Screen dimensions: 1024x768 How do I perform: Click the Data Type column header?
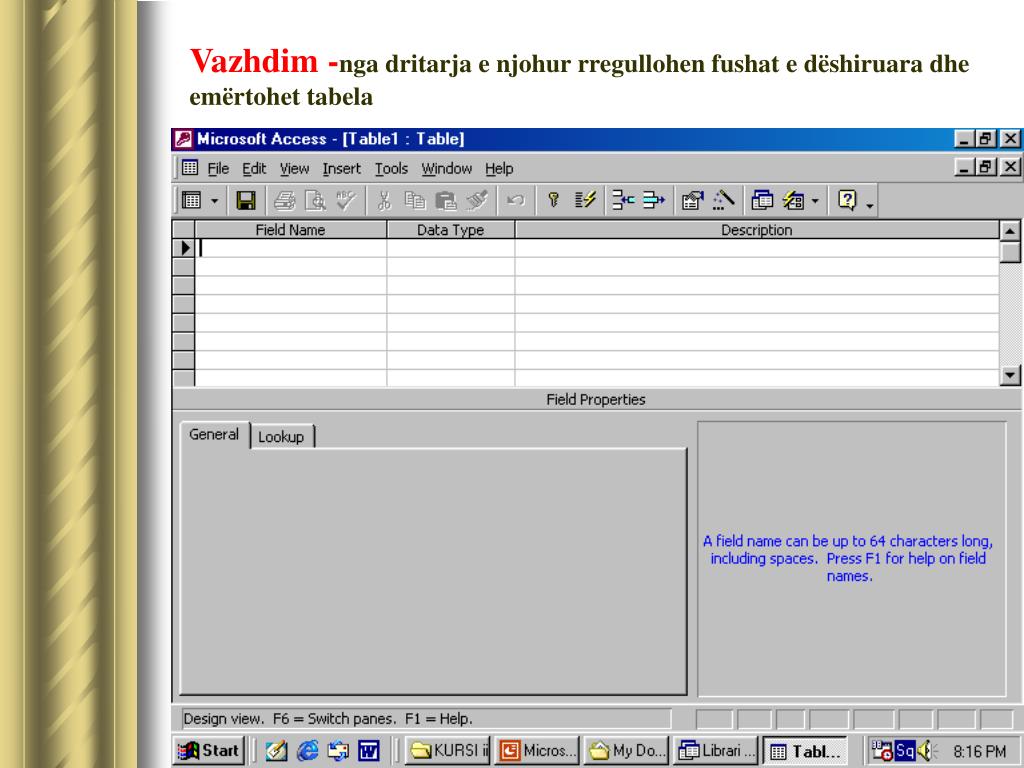click(451, 230)
